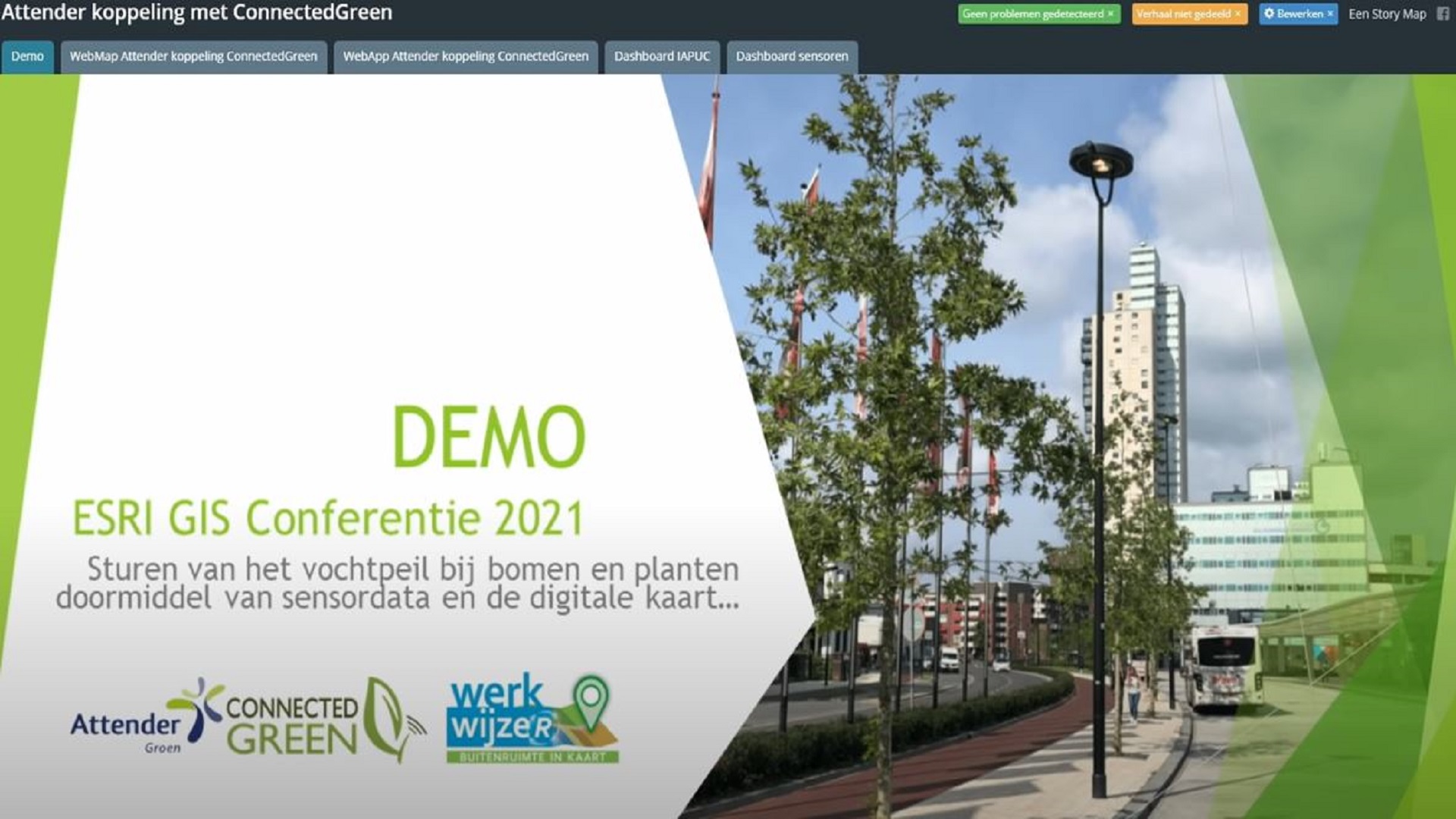Click the DEMO heading on the slide

point(489,437)
